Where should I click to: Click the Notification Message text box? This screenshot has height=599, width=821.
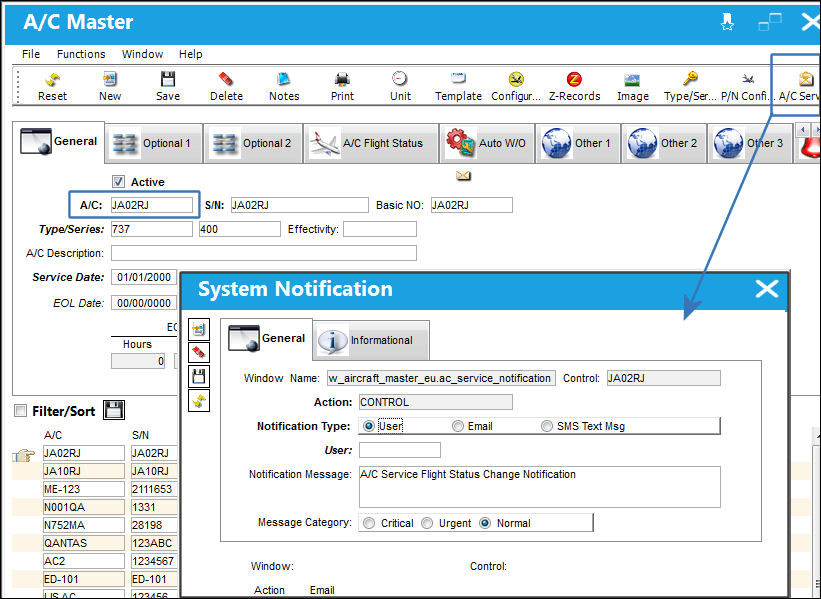point(540,487)
